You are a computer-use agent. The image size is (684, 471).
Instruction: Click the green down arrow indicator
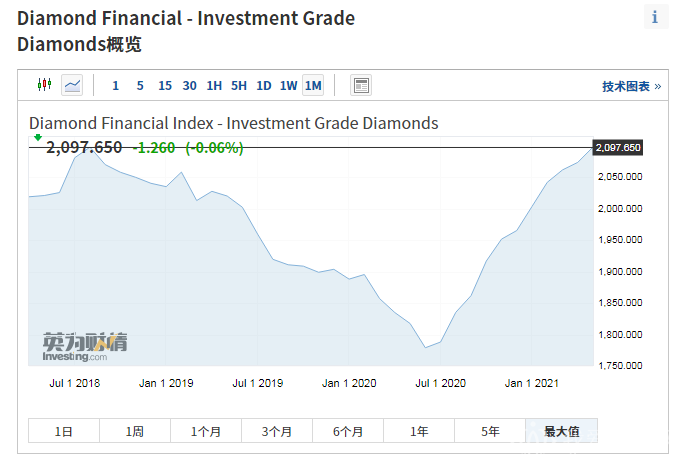click(38, 136)
